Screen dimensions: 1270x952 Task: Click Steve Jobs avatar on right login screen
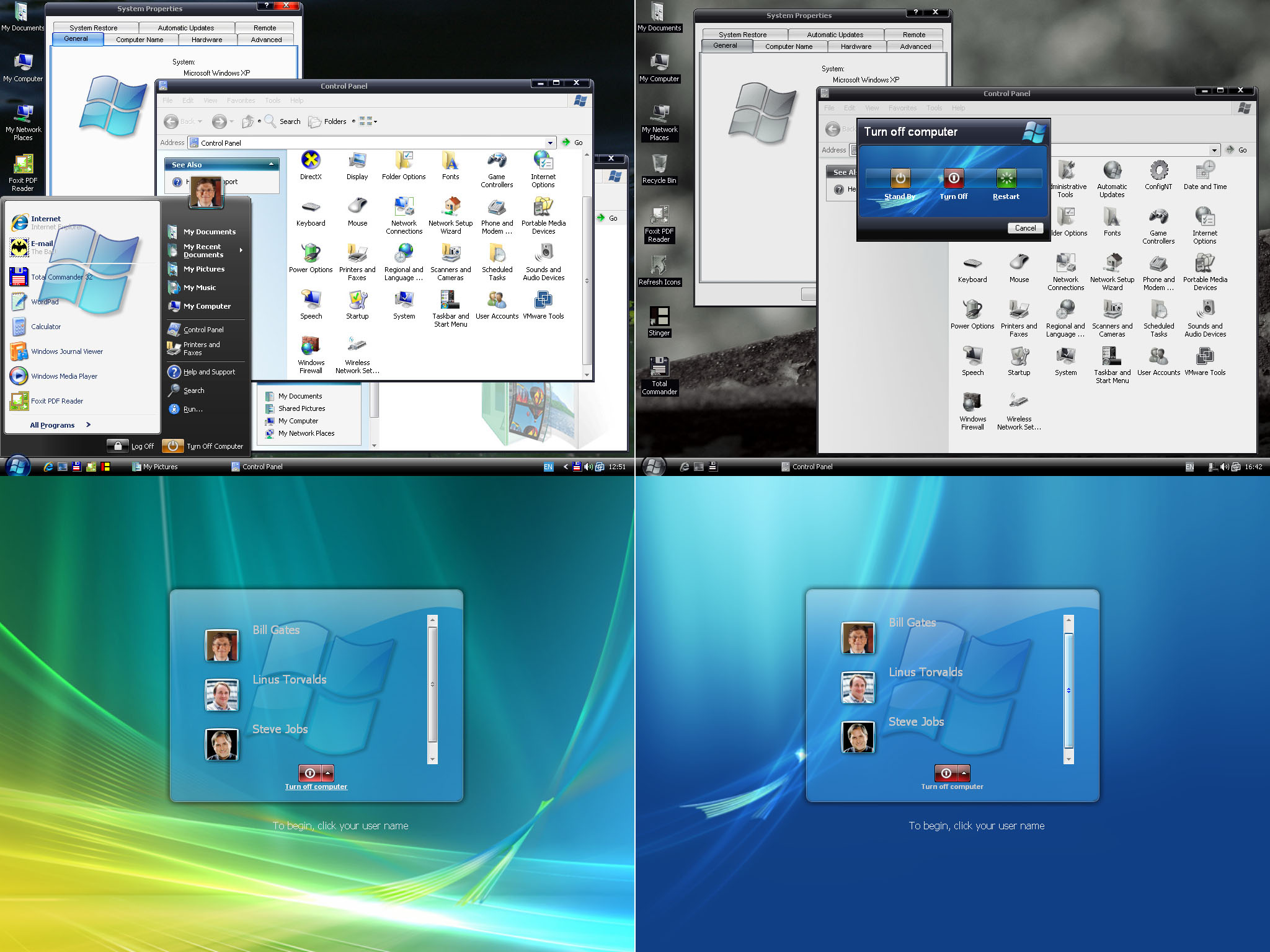point(858,737)
